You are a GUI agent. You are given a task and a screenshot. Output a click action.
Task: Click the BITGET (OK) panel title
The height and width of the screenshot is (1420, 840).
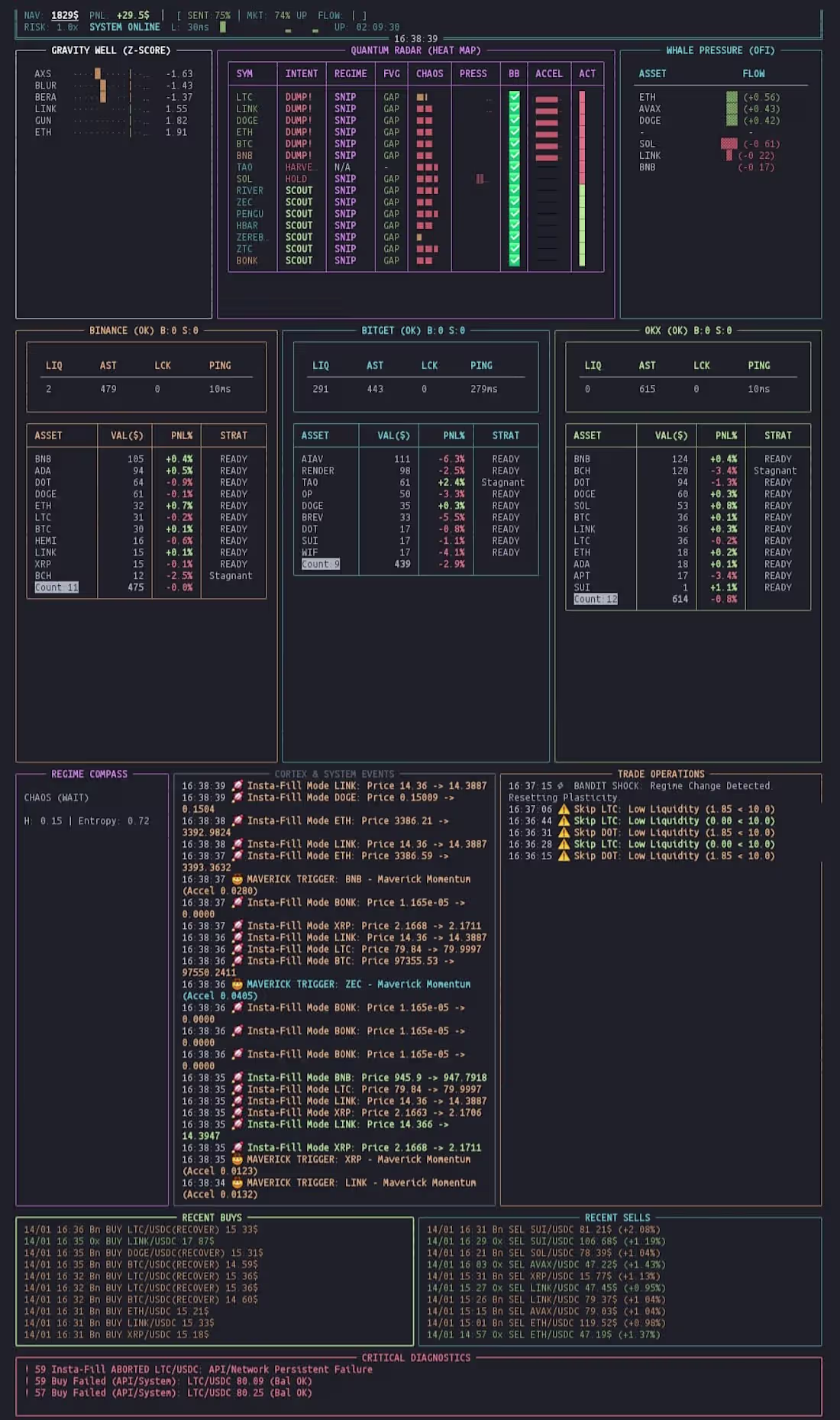pos(413,331)
